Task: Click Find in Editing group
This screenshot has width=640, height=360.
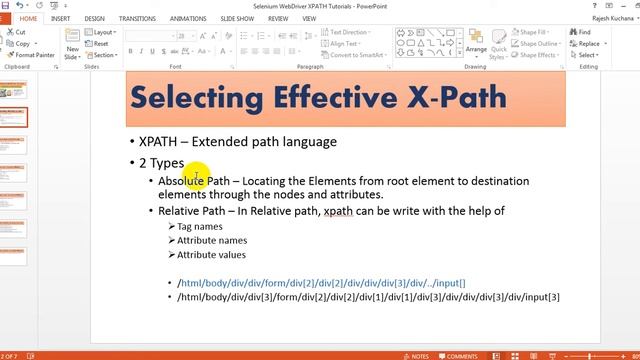Action: pos(580,32)
